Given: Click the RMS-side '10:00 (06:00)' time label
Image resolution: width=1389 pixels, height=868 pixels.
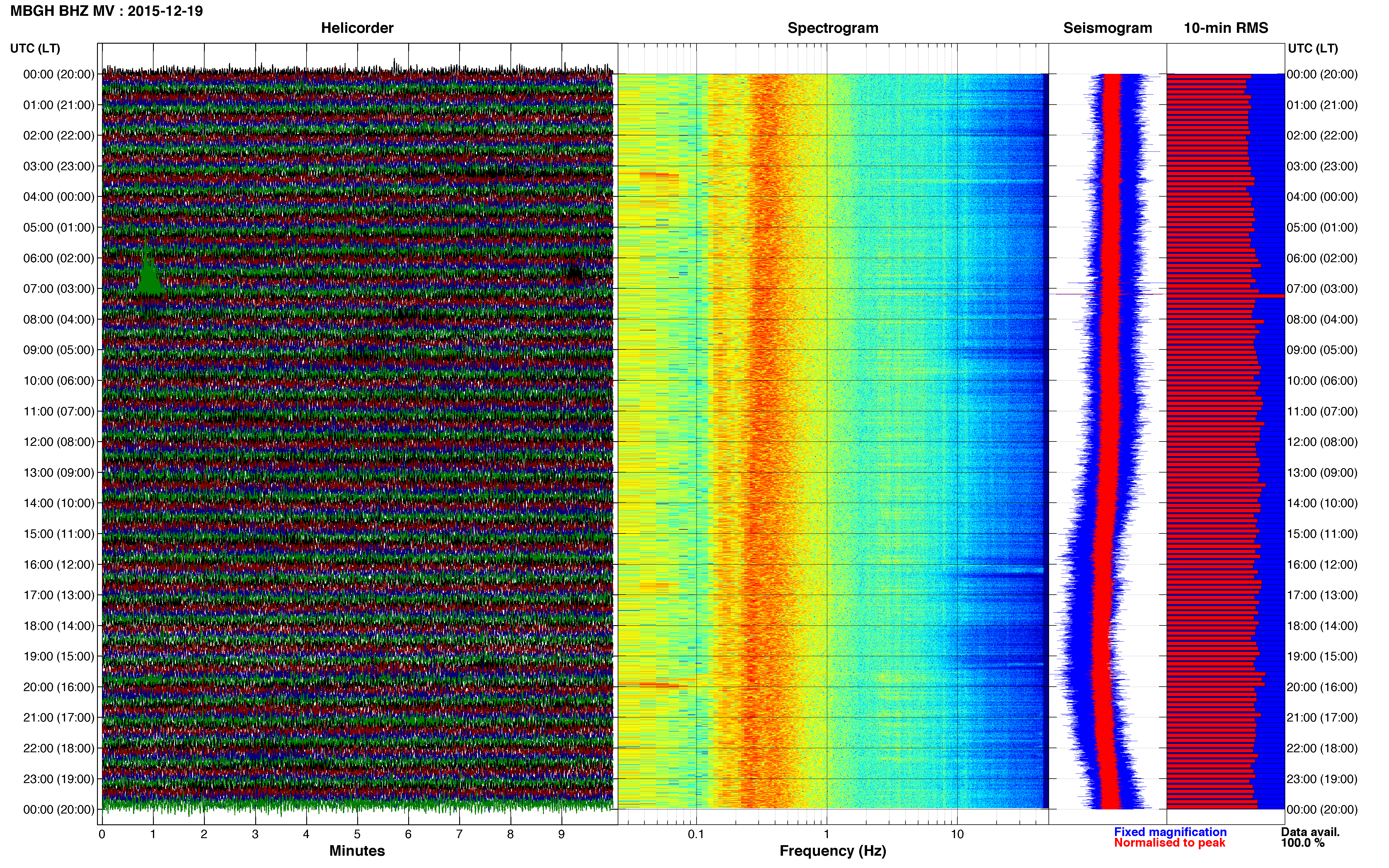Looking at the screenshot, I should (1322, 381).
